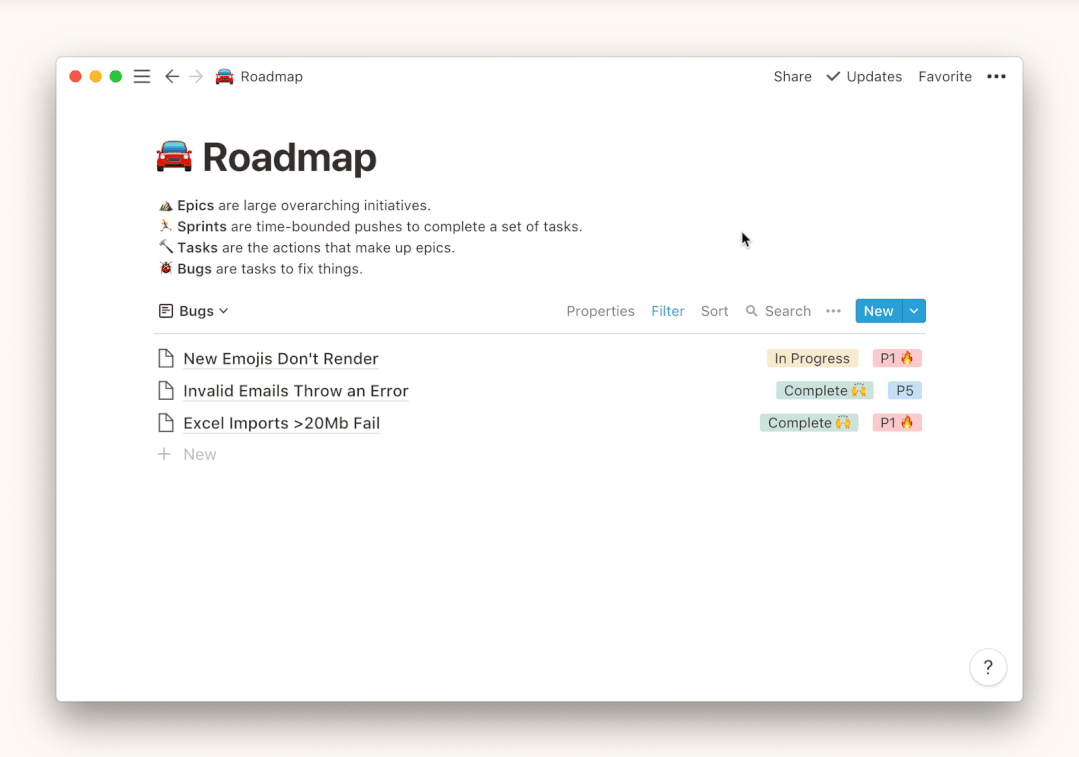This screenshot has height=757, width=1079.
Task: Click the Share button
Action: [x=792, y=77]
